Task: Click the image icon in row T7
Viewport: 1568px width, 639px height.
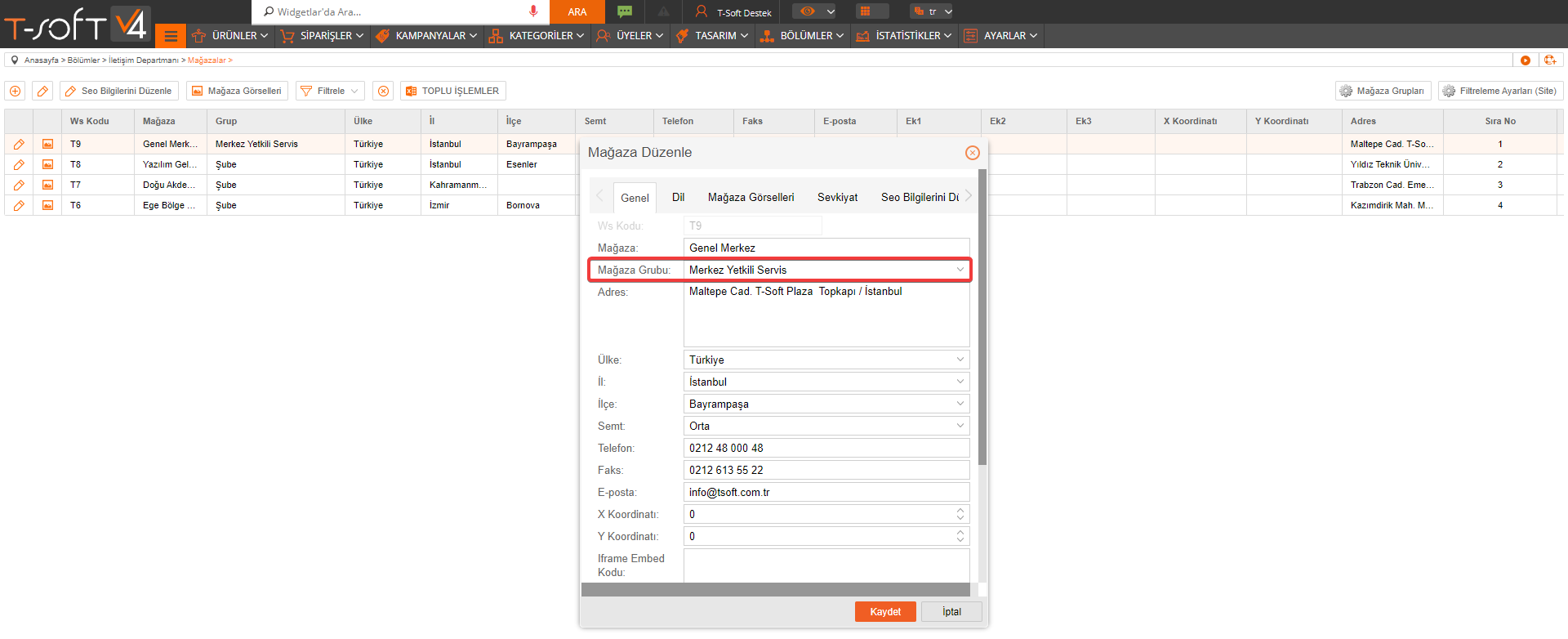Action: click(47, 185)
